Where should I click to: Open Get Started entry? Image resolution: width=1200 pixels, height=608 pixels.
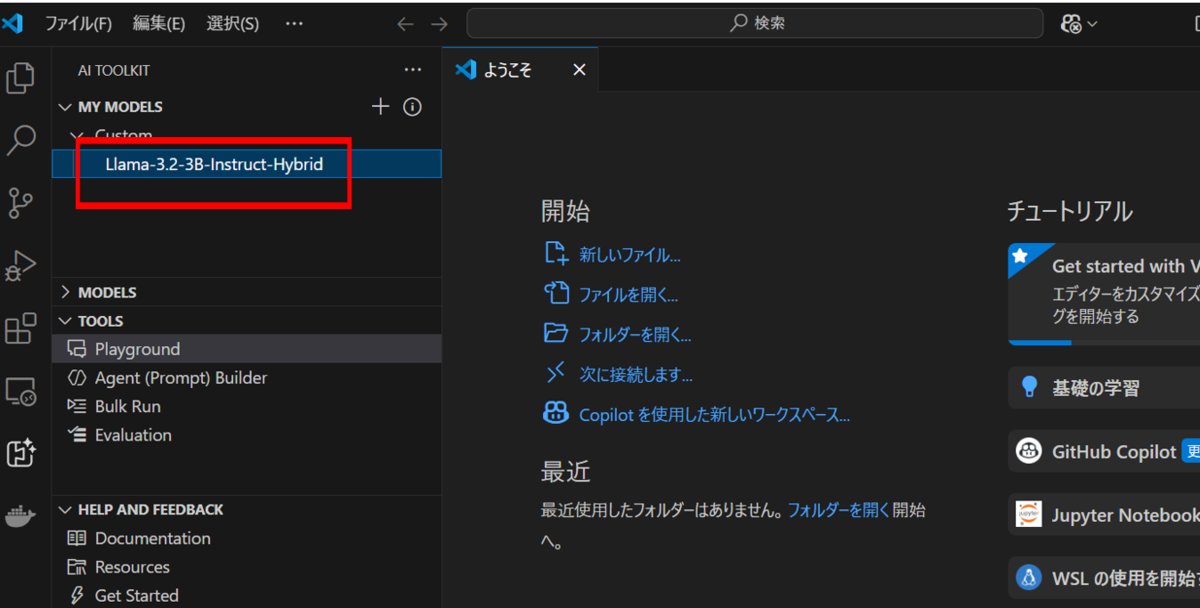click(x=247, y=595)
